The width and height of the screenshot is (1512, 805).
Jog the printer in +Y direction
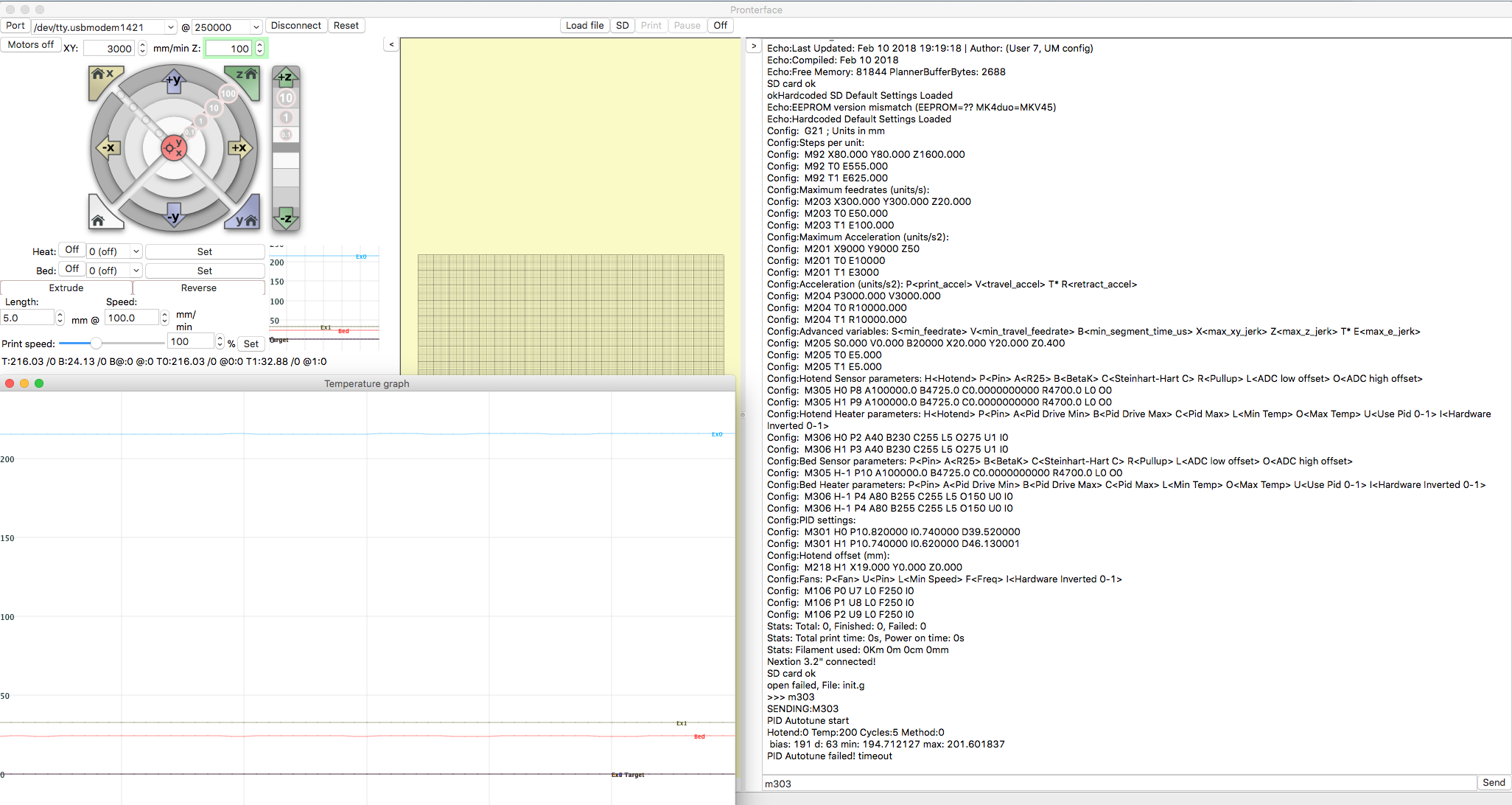click(173, 83)
